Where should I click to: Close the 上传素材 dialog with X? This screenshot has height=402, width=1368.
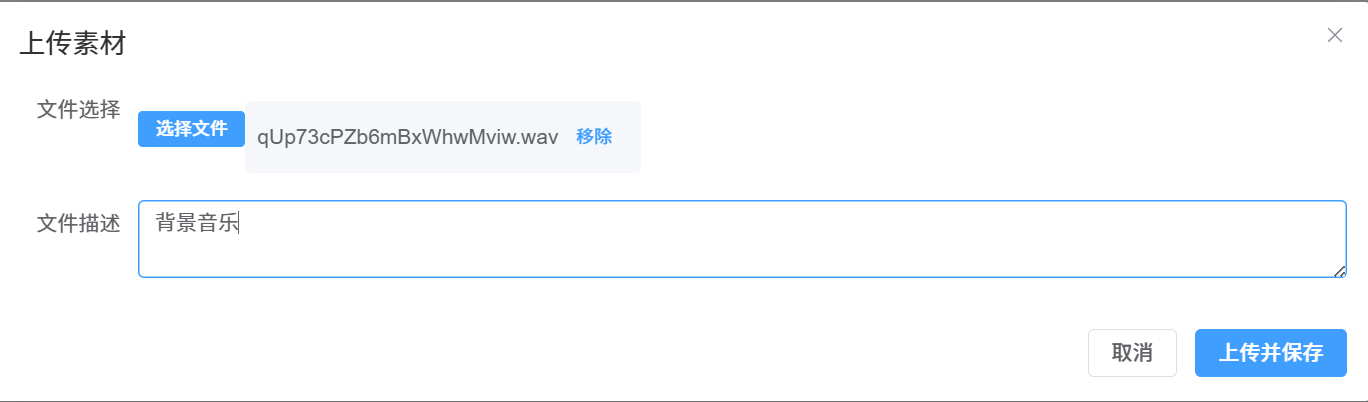point(1334,36)
